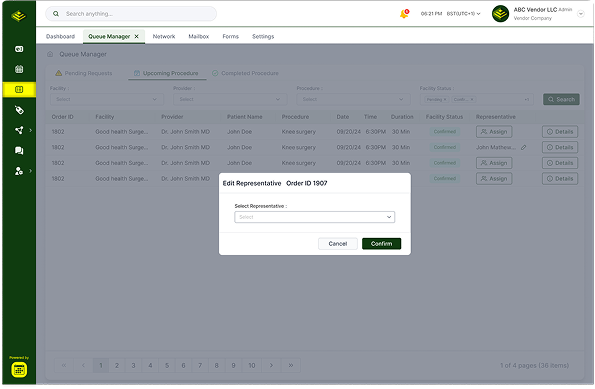
Task: Open Details for the third table row
Action: (560, 163)
